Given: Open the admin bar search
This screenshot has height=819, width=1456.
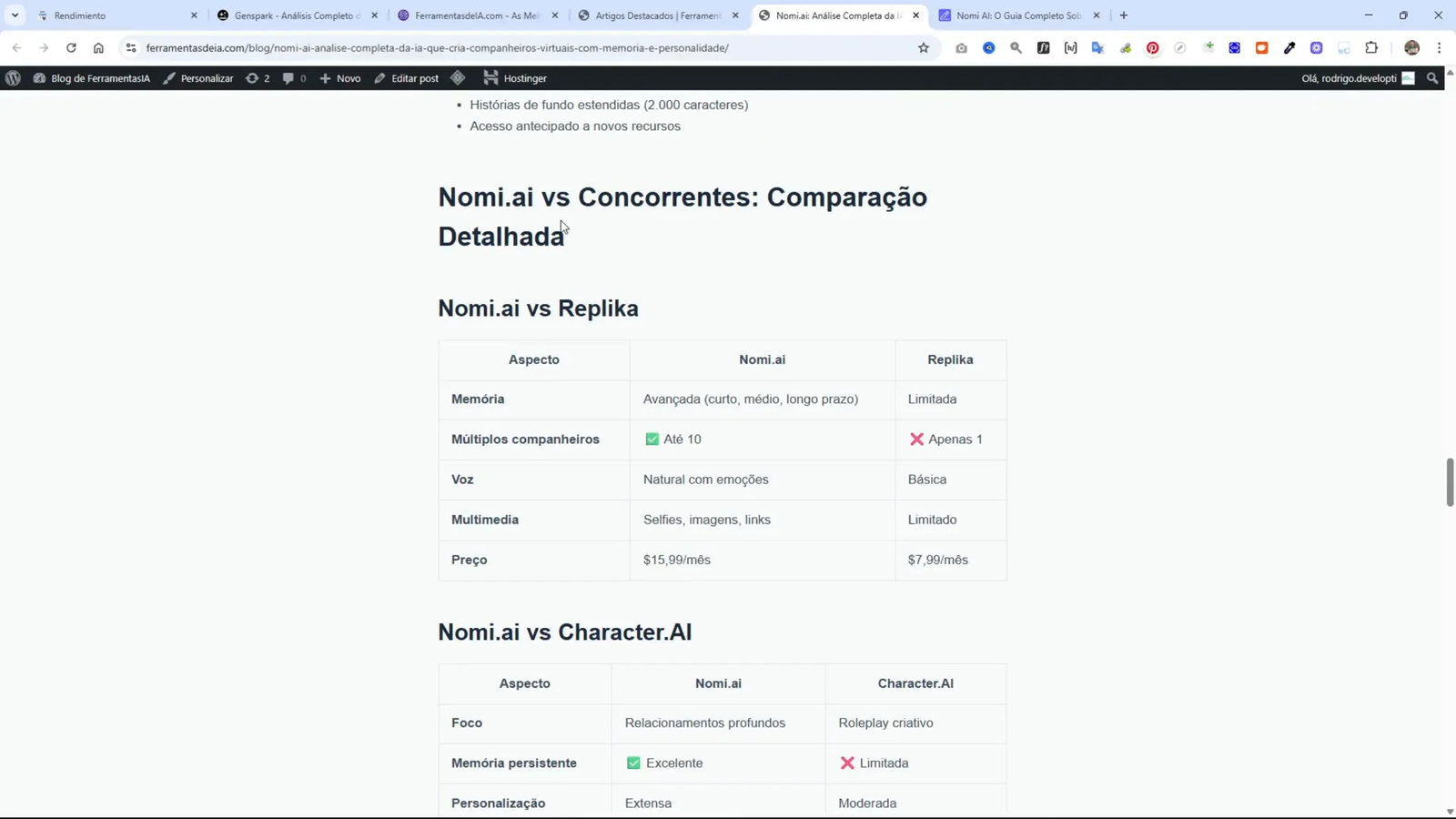Looking at the screenshot, I should click(x=1431, y=78).
